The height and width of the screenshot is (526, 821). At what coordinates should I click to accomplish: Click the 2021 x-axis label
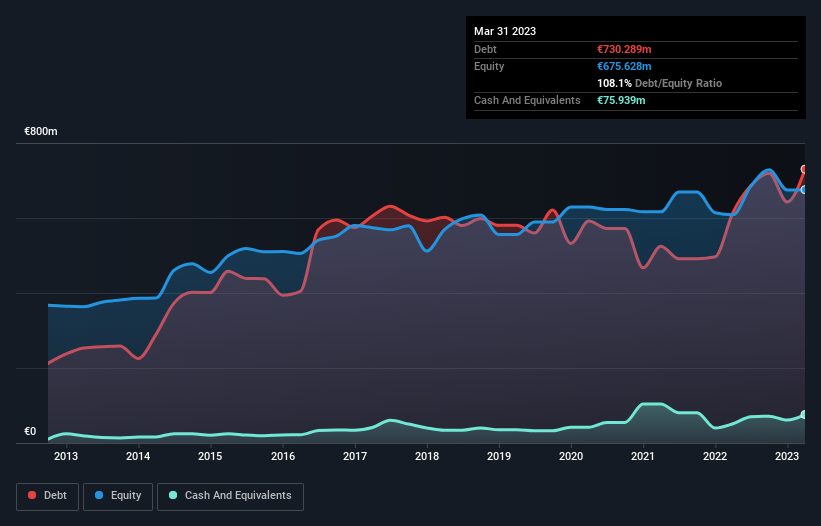[642, 456]
